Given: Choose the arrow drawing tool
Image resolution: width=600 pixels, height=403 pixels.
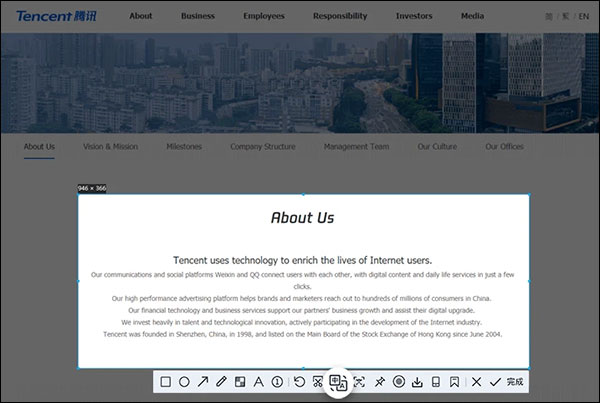Looking at the screenshot, I should pos(203,382).
